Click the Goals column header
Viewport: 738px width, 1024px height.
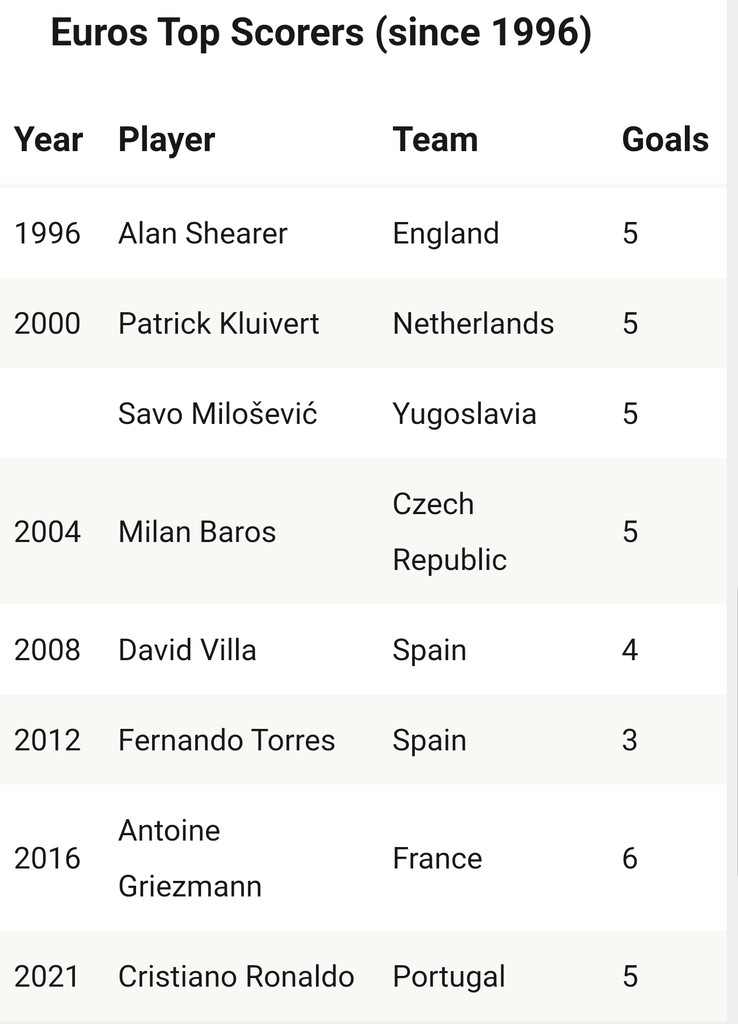(665, 139)
